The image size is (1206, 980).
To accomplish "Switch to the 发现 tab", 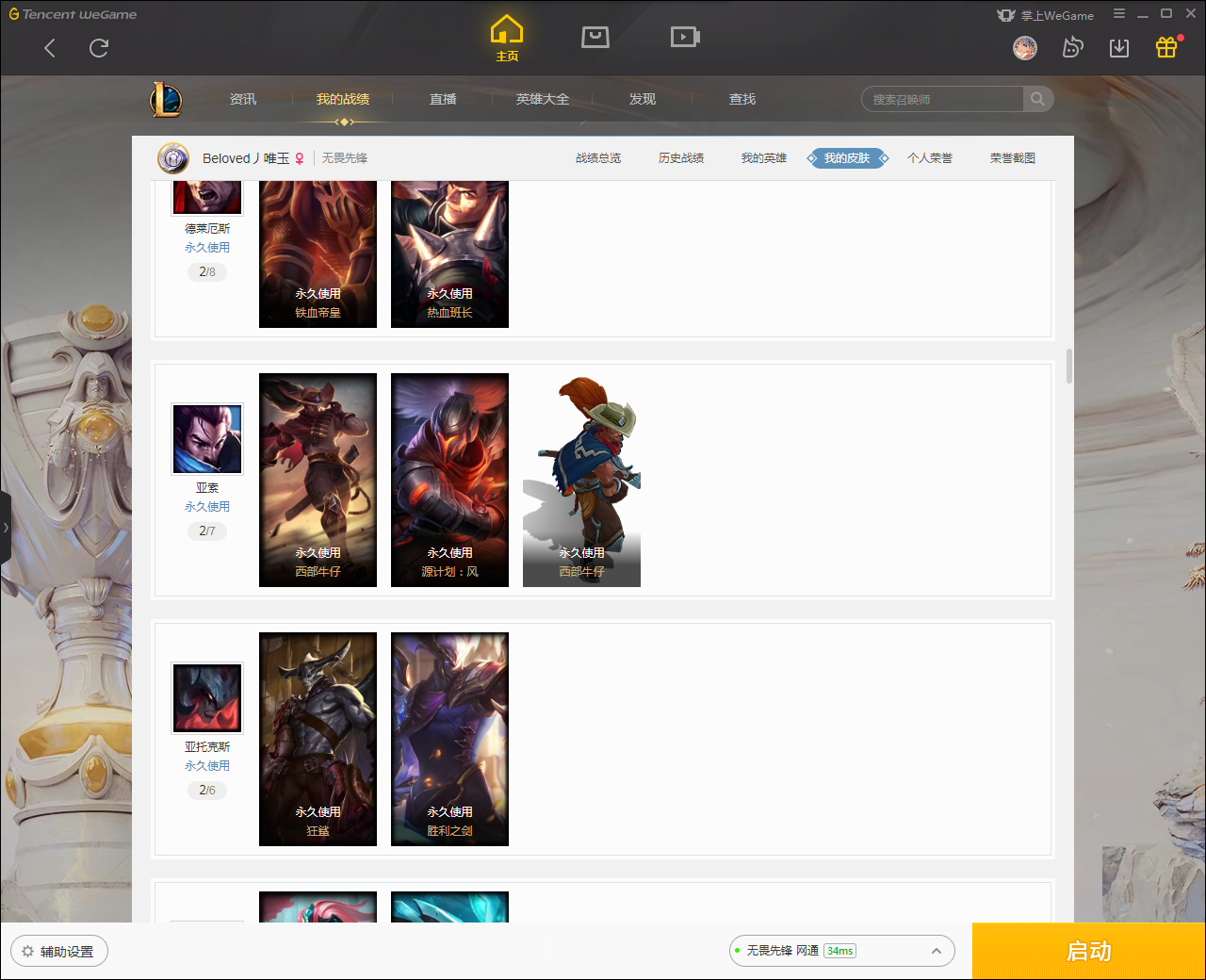I will pos(643,99).
